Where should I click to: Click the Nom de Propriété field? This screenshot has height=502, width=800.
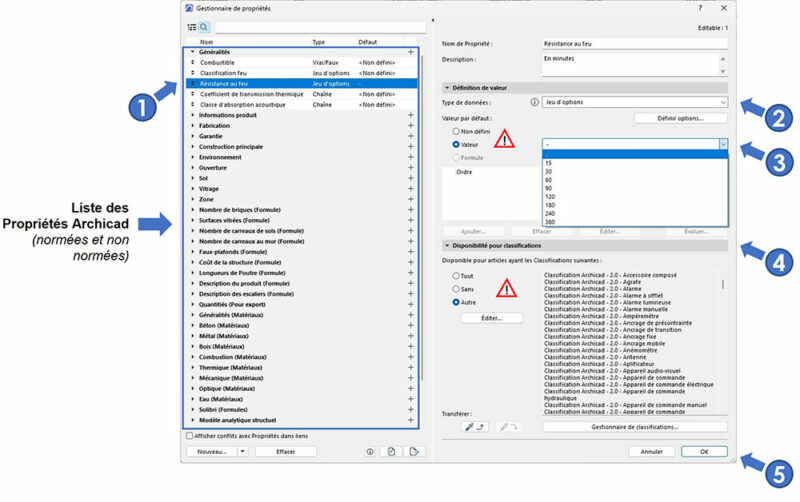[635, 44]
